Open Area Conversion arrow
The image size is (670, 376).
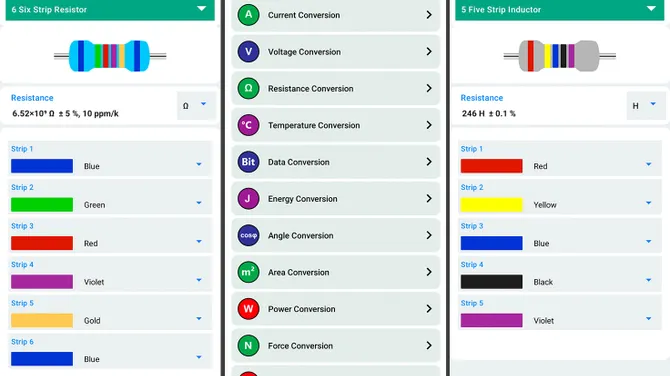(x=429, y=272)
